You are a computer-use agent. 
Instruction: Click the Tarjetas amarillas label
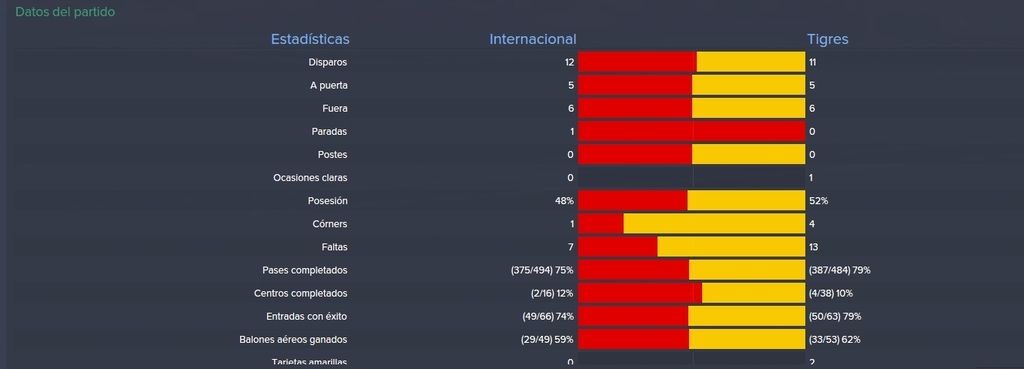pyautogui.click(x=310, y=362)
